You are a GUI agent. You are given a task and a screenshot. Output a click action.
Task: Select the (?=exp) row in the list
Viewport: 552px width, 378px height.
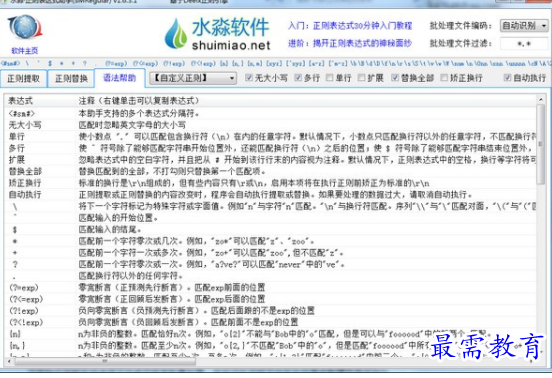[x=270, y=288]
